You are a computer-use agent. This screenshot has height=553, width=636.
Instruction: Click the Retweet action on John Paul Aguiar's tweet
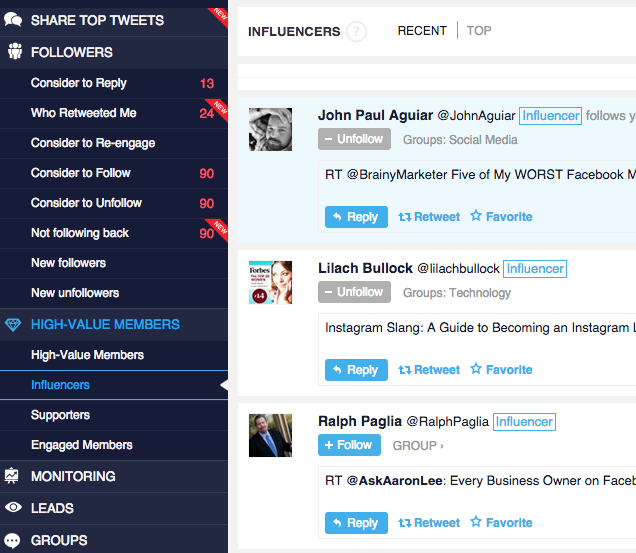(x=429, y=217)
